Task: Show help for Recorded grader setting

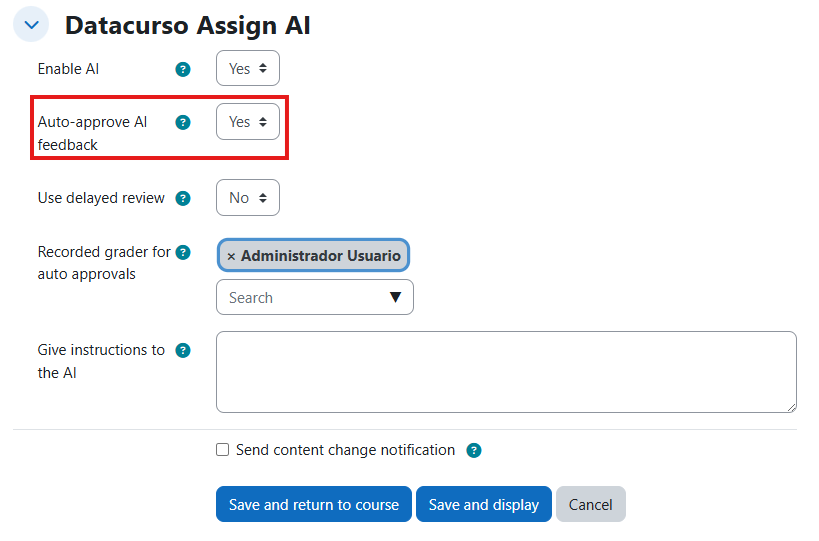Action: 183,253
